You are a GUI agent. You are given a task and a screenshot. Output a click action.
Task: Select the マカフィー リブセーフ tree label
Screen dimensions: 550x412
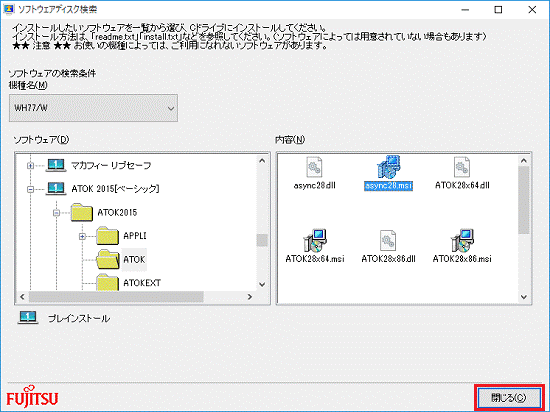click(111, 165)
